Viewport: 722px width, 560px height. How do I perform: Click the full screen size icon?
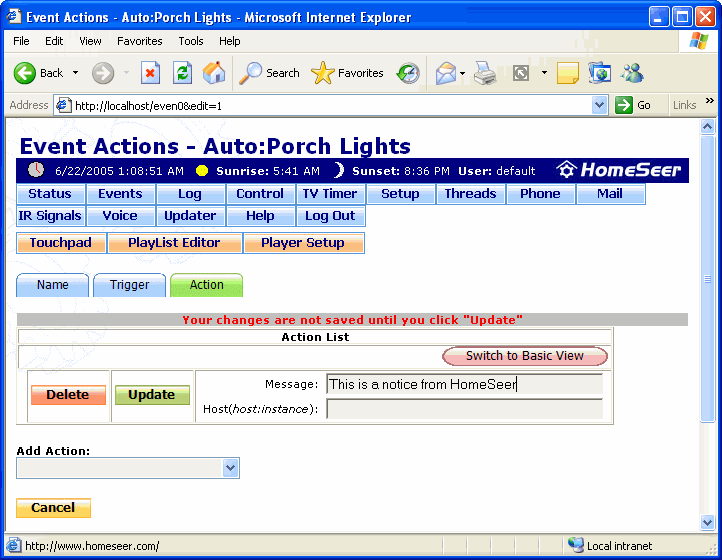(521, 73)
